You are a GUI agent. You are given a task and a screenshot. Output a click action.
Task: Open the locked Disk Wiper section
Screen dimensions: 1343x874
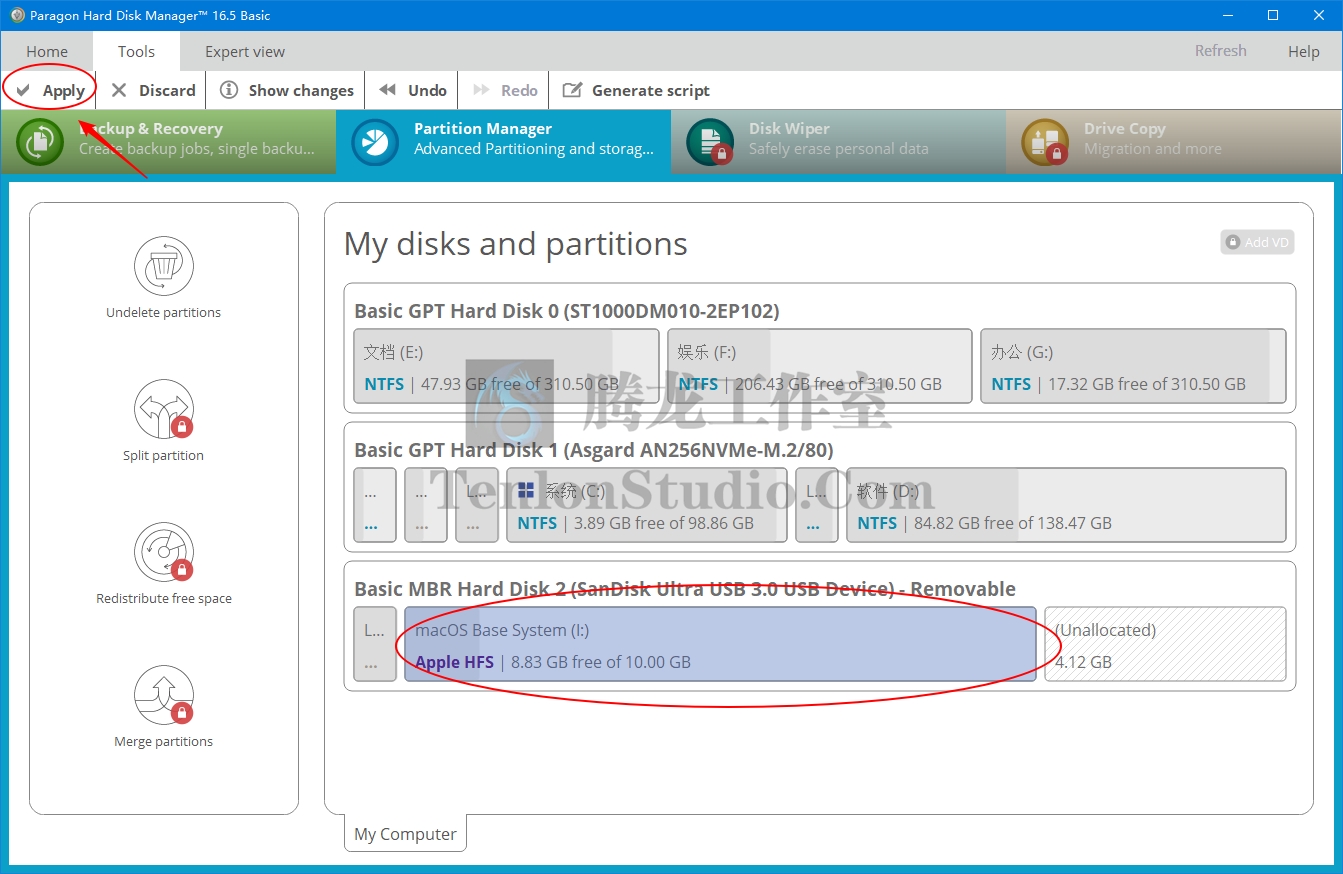838,141
